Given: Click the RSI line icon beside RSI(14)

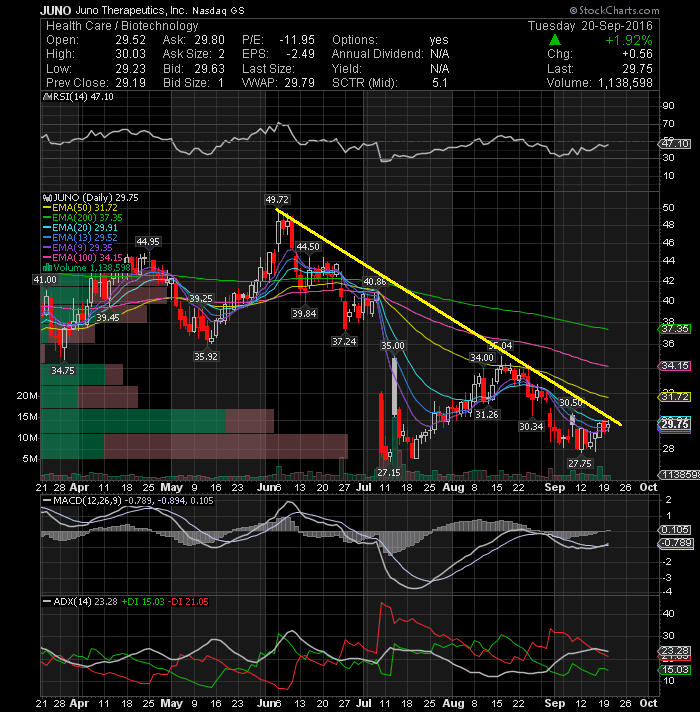Looking at the screenshot, I should 47,97.
